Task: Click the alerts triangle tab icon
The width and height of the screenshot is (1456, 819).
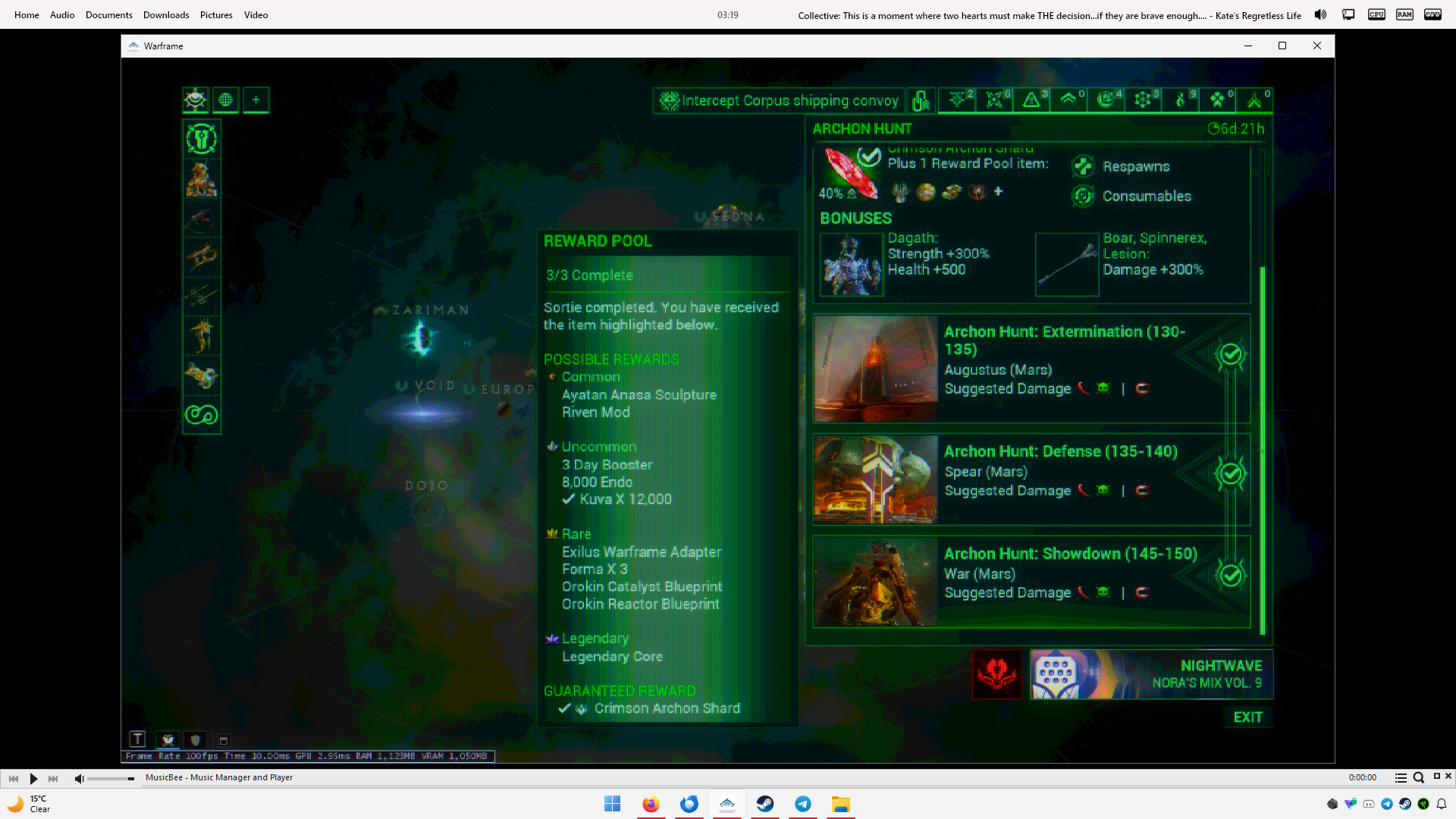Action: point(1031,100)
